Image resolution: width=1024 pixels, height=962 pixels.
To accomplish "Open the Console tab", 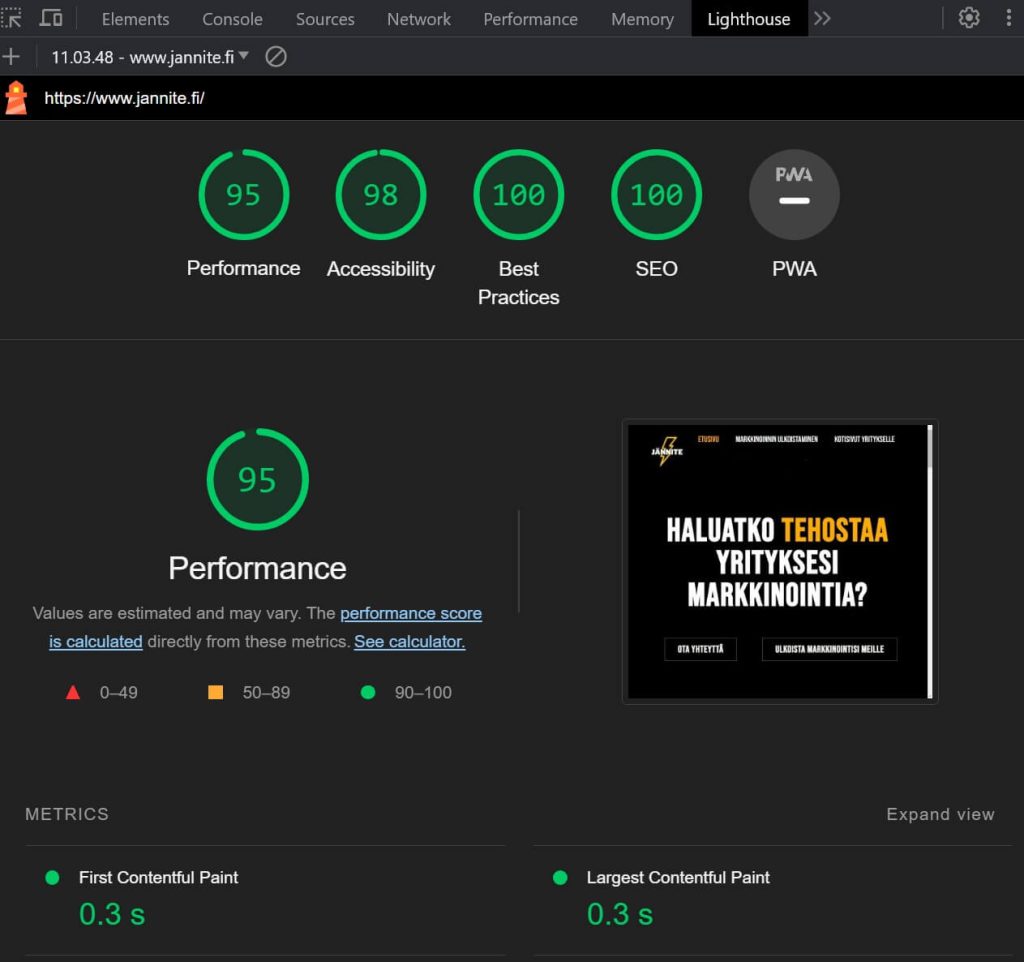I will click(232, 19).
